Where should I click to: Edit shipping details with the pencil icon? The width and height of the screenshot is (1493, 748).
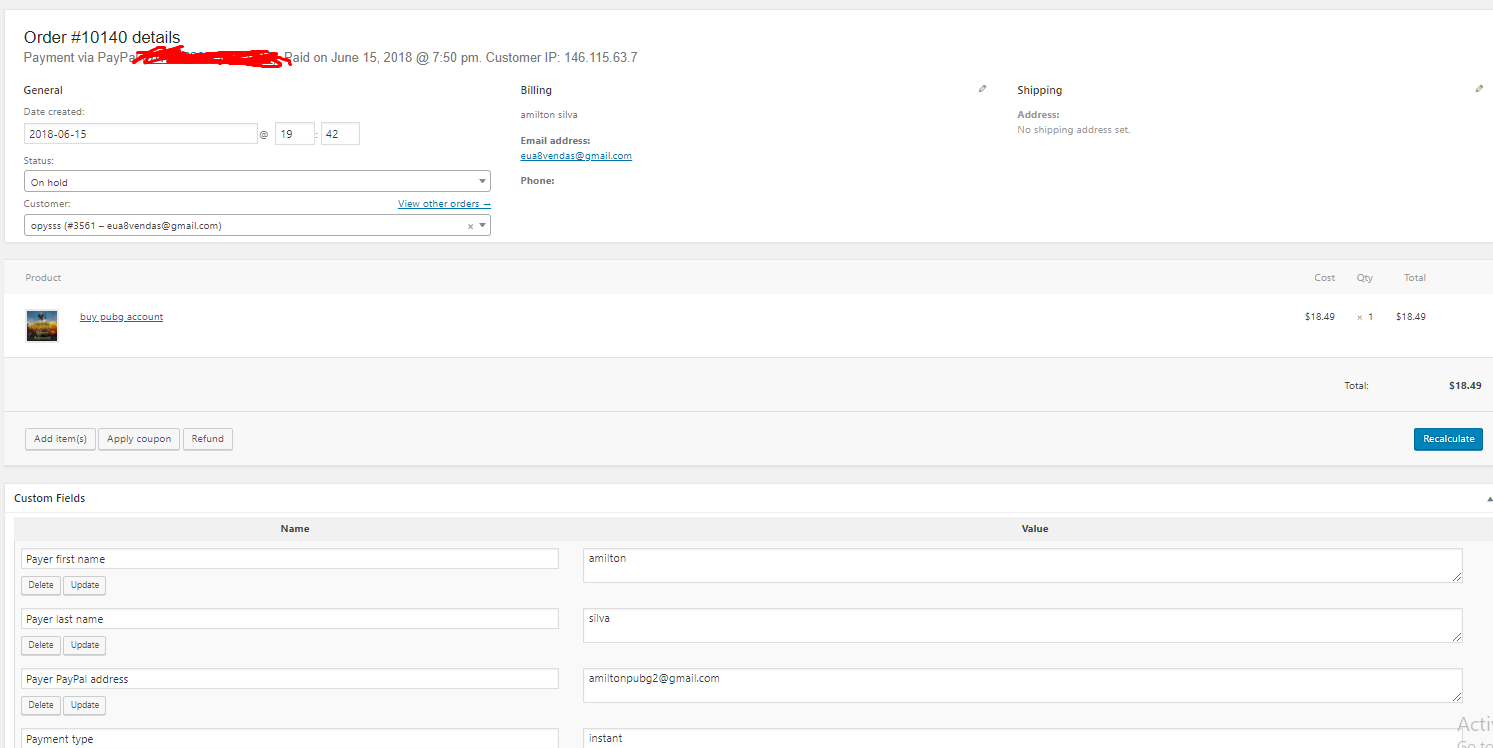[x=1479, y=89]
